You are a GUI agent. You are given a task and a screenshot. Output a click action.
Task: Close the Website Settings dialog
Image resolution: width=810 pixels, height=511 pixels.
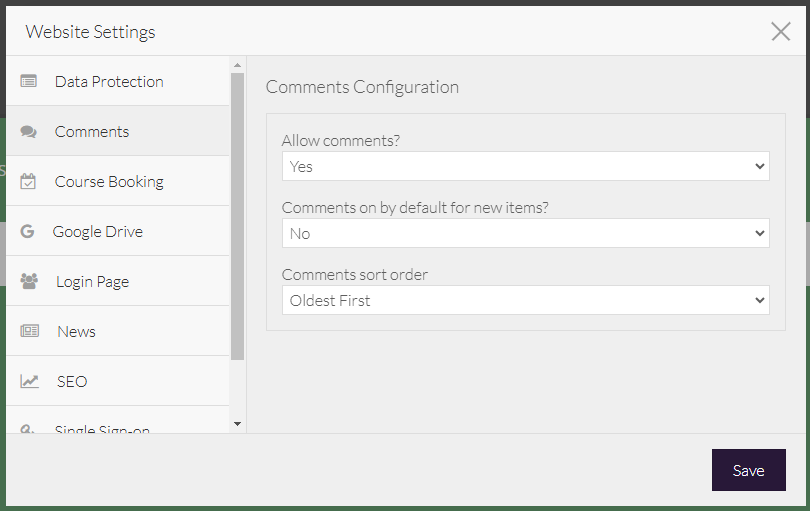coord(781,31)
